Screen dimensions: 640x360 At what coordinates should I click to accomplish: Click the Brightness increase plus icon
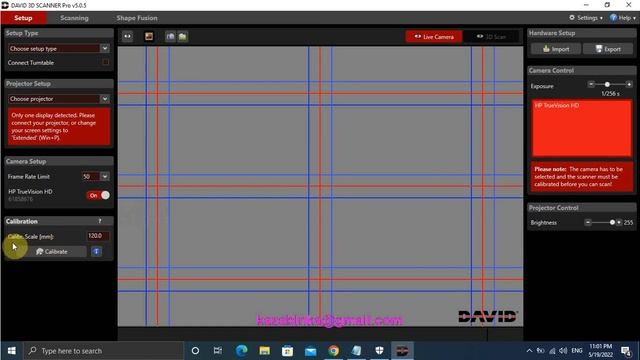tap(619, 222)
